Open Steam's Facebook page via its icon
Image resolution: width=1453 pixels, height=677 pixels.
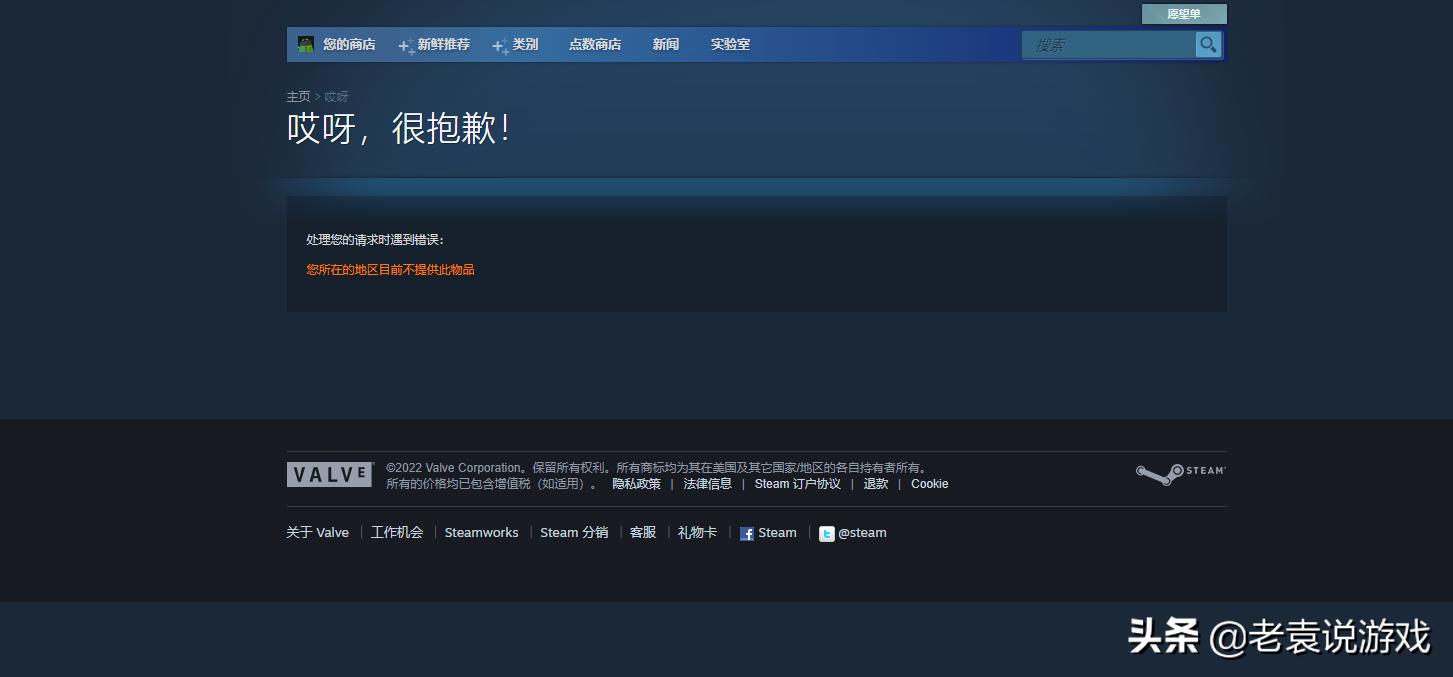(746, 533)
